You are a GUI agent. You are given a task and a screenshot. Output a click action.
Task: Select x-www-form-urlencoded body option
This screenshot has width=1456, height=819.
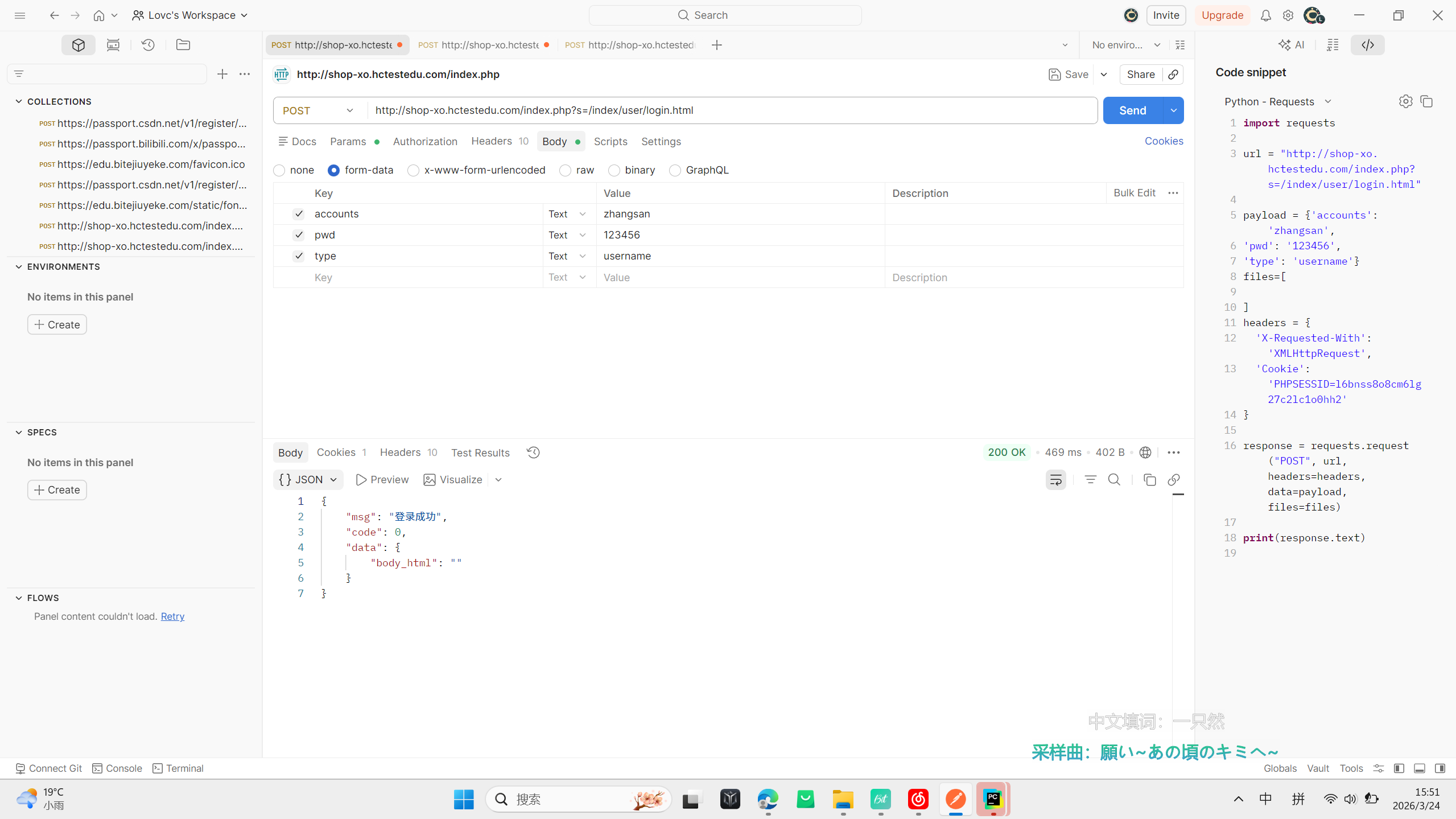click(x=414, y=170)
